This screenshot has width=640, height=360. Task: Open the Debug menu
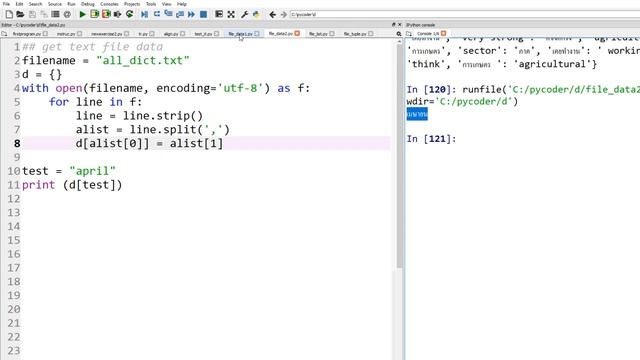tap(87, 4)
